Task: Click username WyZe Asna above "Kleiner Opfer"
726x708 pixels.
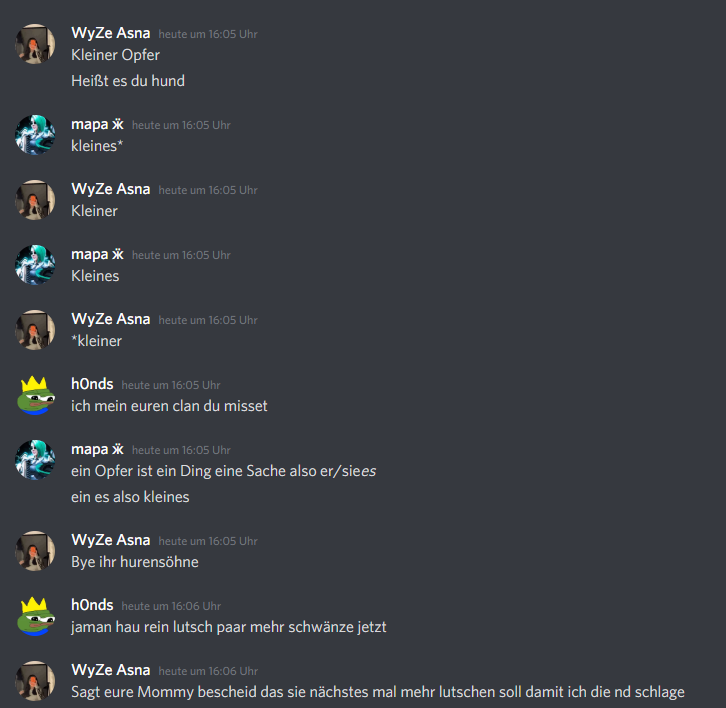Action: coord(111,33)
